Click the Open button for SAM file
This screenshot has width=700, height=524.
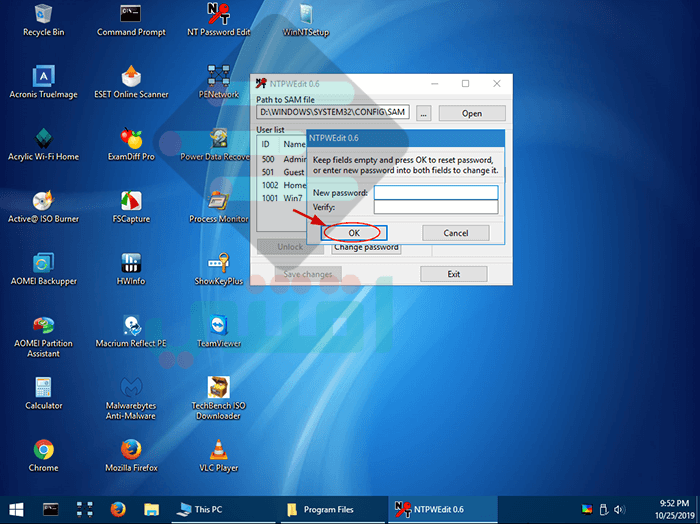click(472, 113)
